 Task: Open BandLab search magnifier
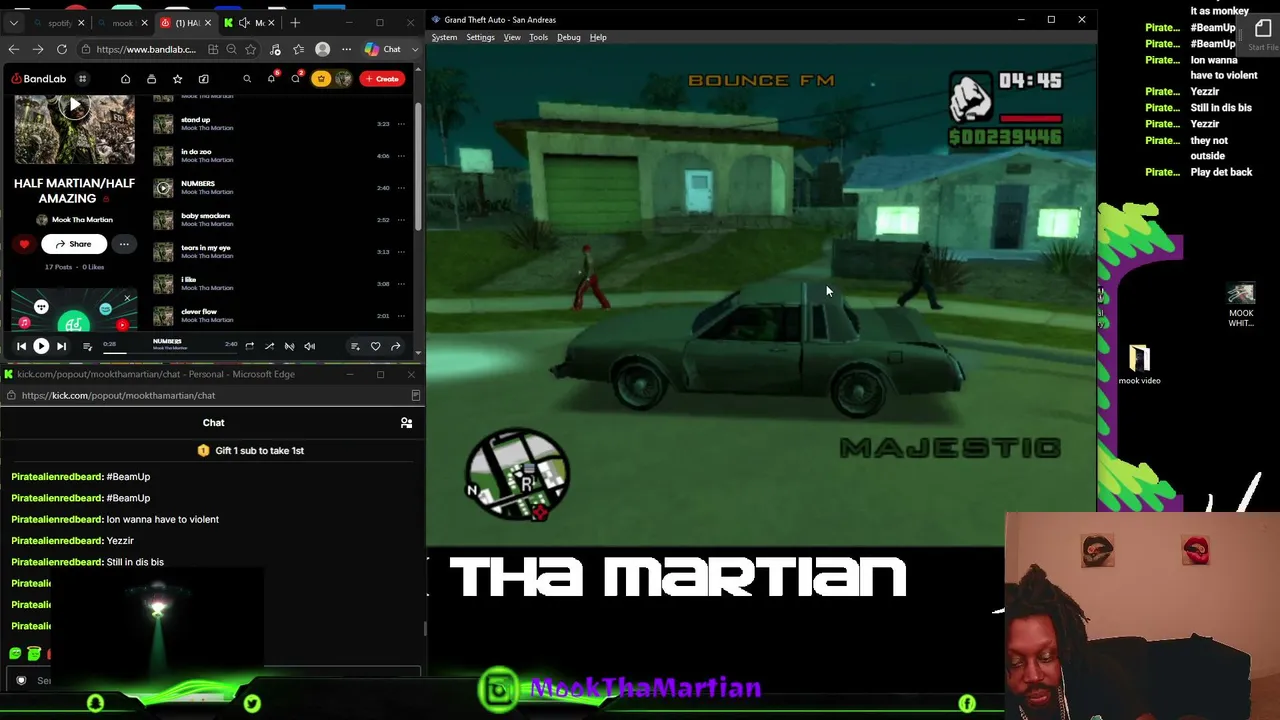click(x=247, y=79)
